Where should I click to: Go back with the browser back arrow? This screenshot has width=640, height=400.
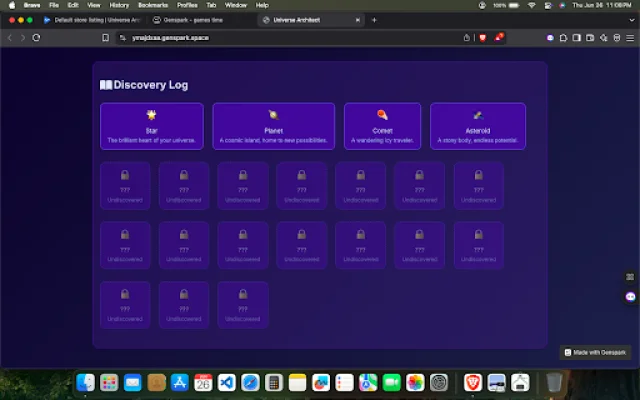[x=10, y=37]
